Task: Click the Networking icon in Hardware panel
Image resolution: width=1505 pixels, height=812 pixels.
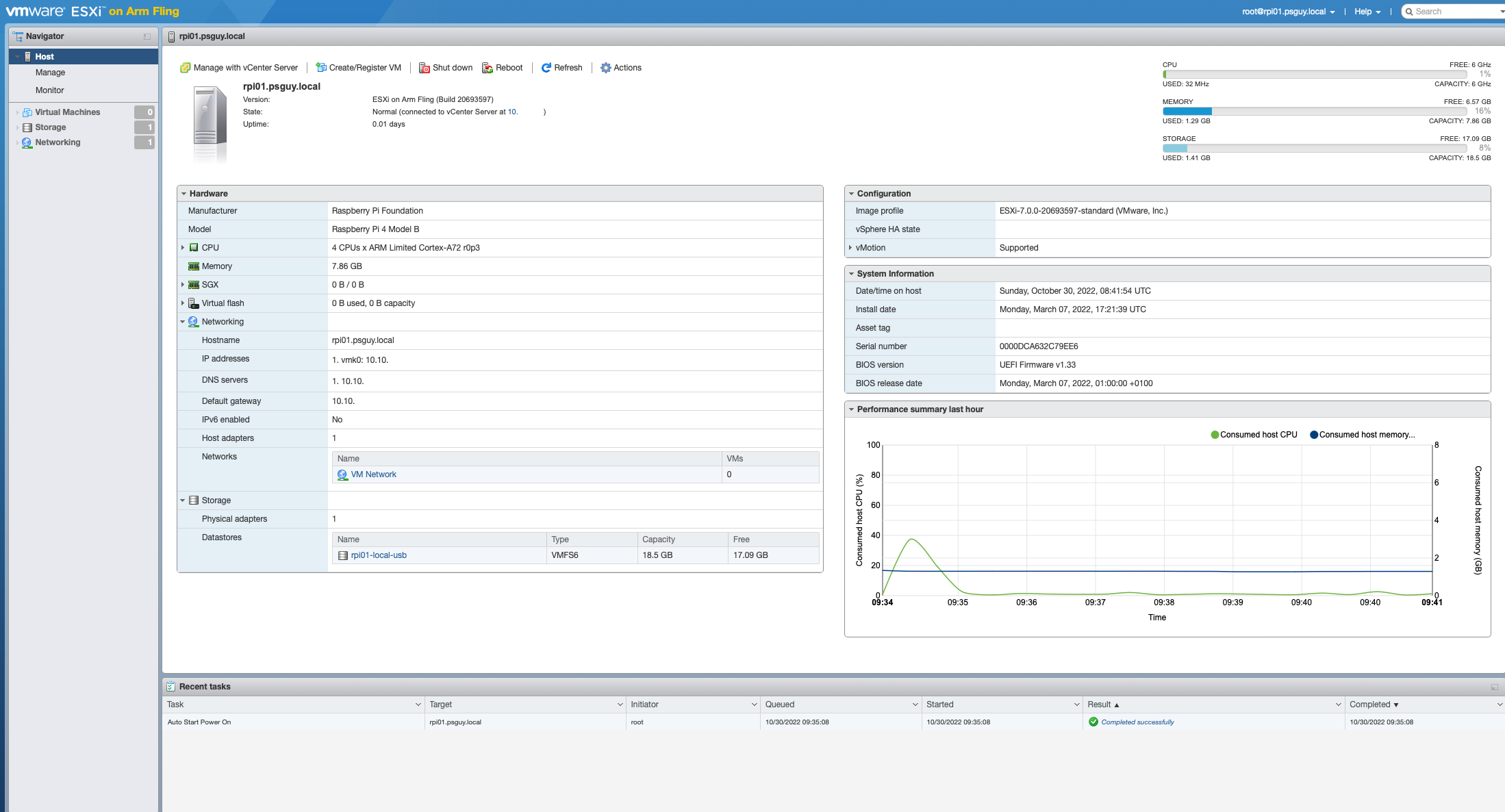Action: (193, 322)
